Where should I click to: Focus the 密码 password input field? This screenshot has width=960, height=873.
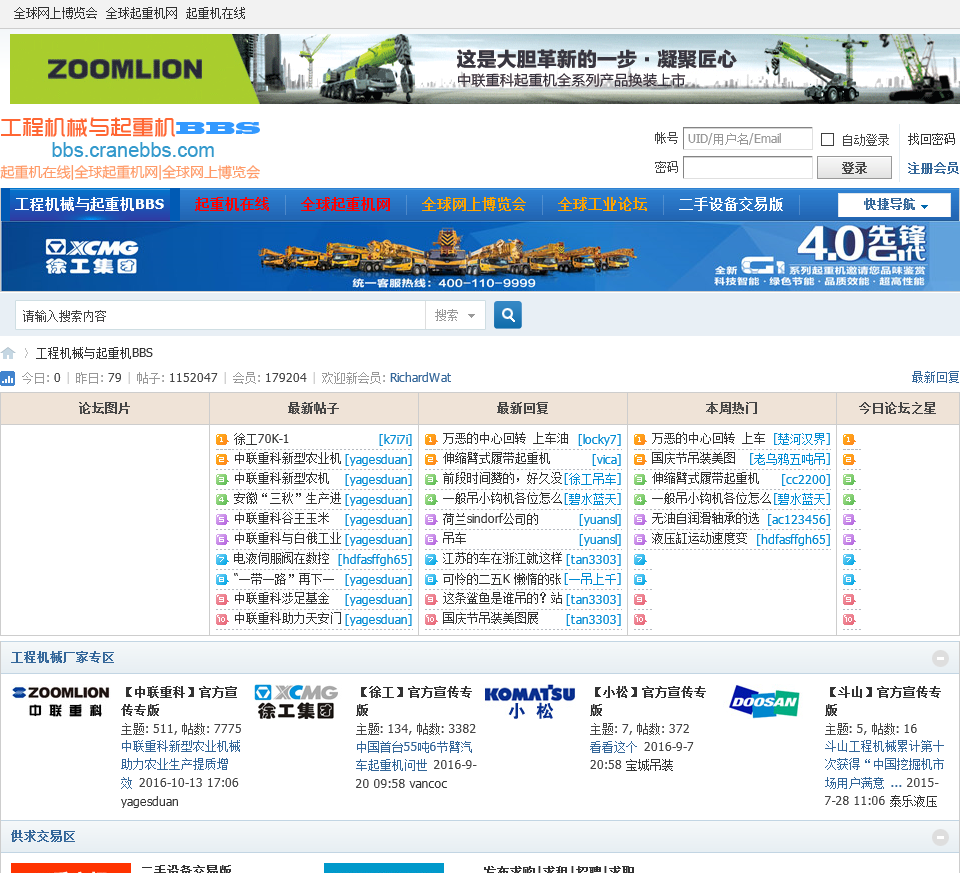tap(748, 167)
